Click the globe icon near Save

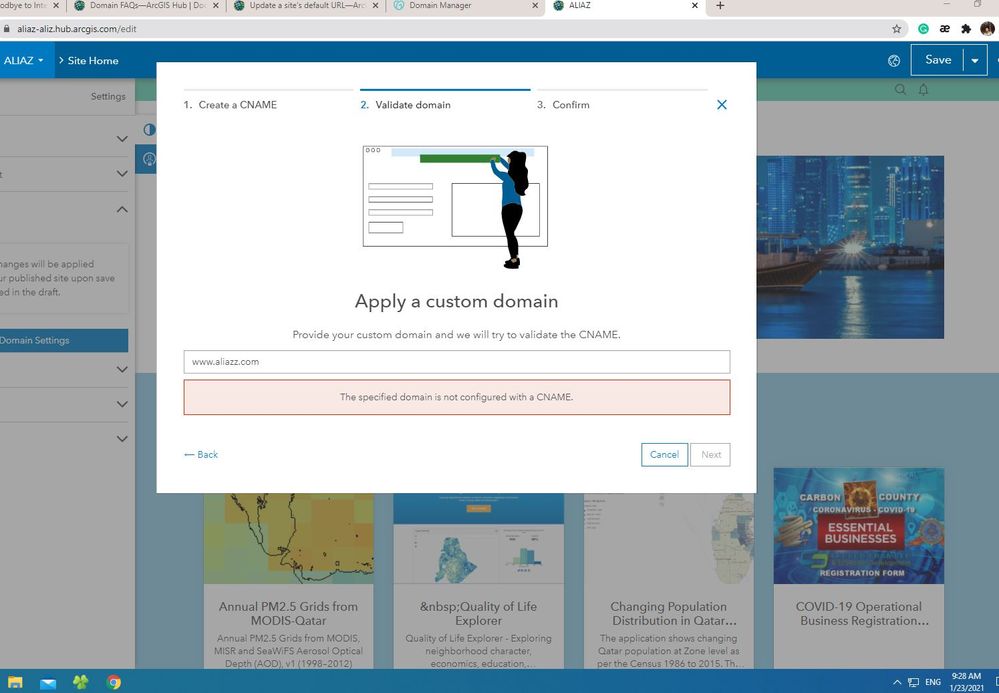894,61
